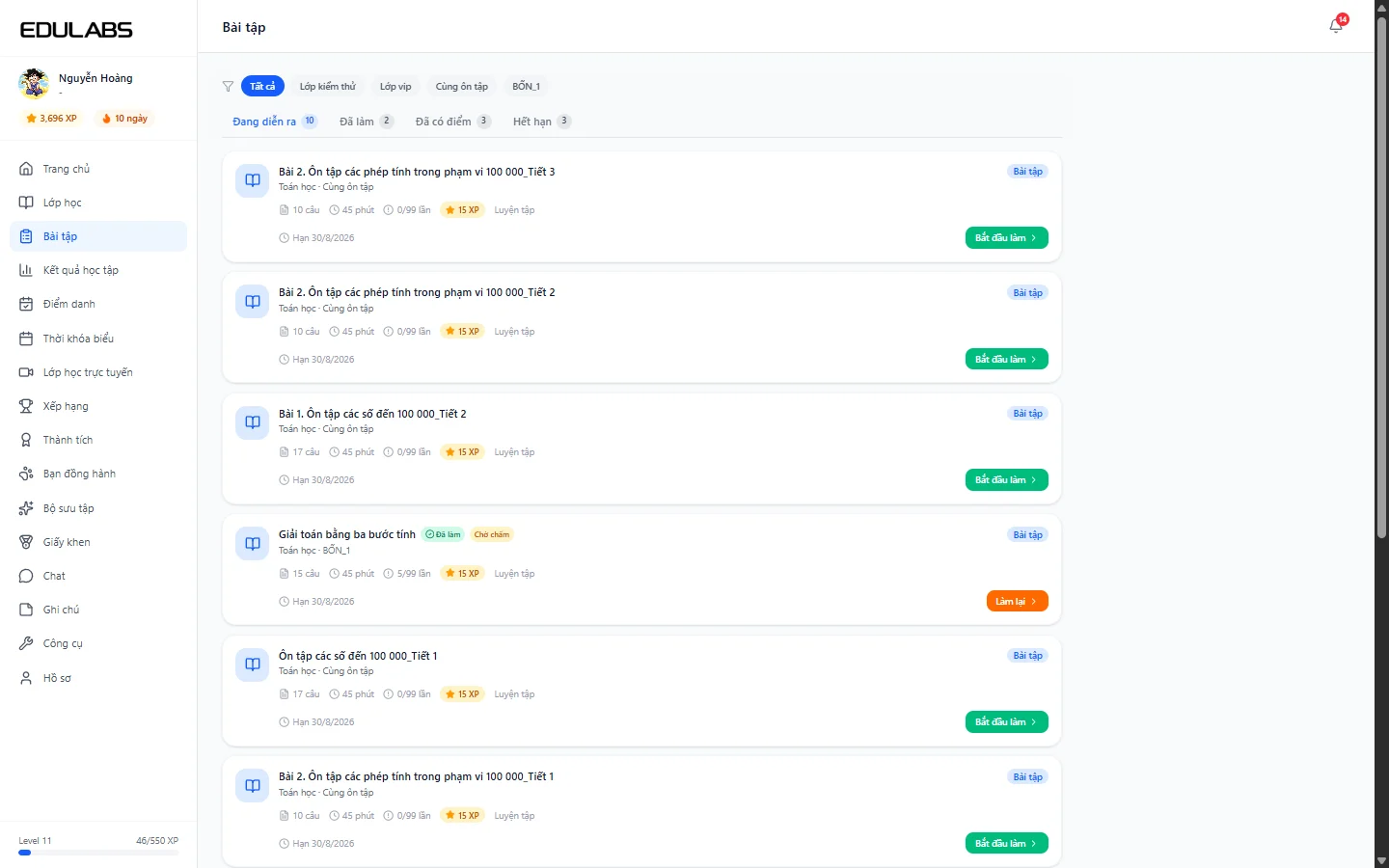Select the Tất cả filter chip

tap(262, 87)
